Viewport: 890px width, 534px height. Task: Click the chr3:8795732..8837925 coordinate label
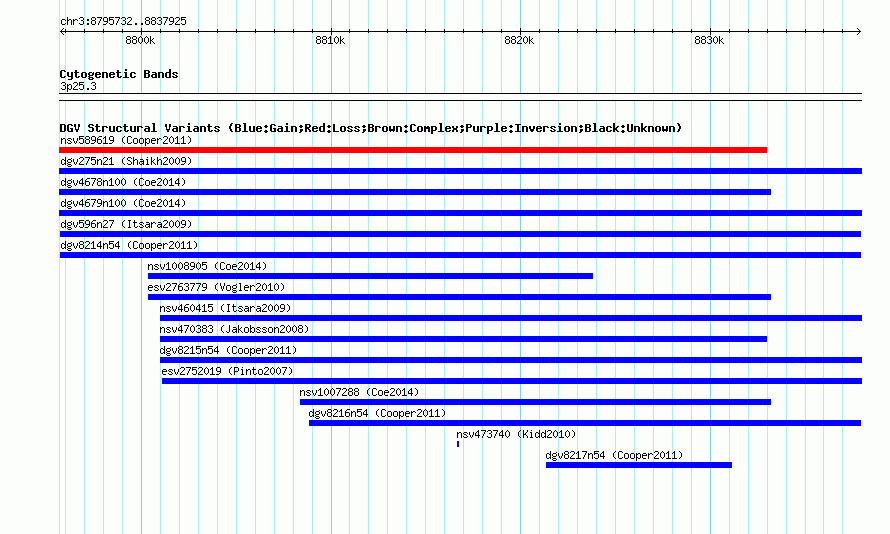(x=123, y=21)
